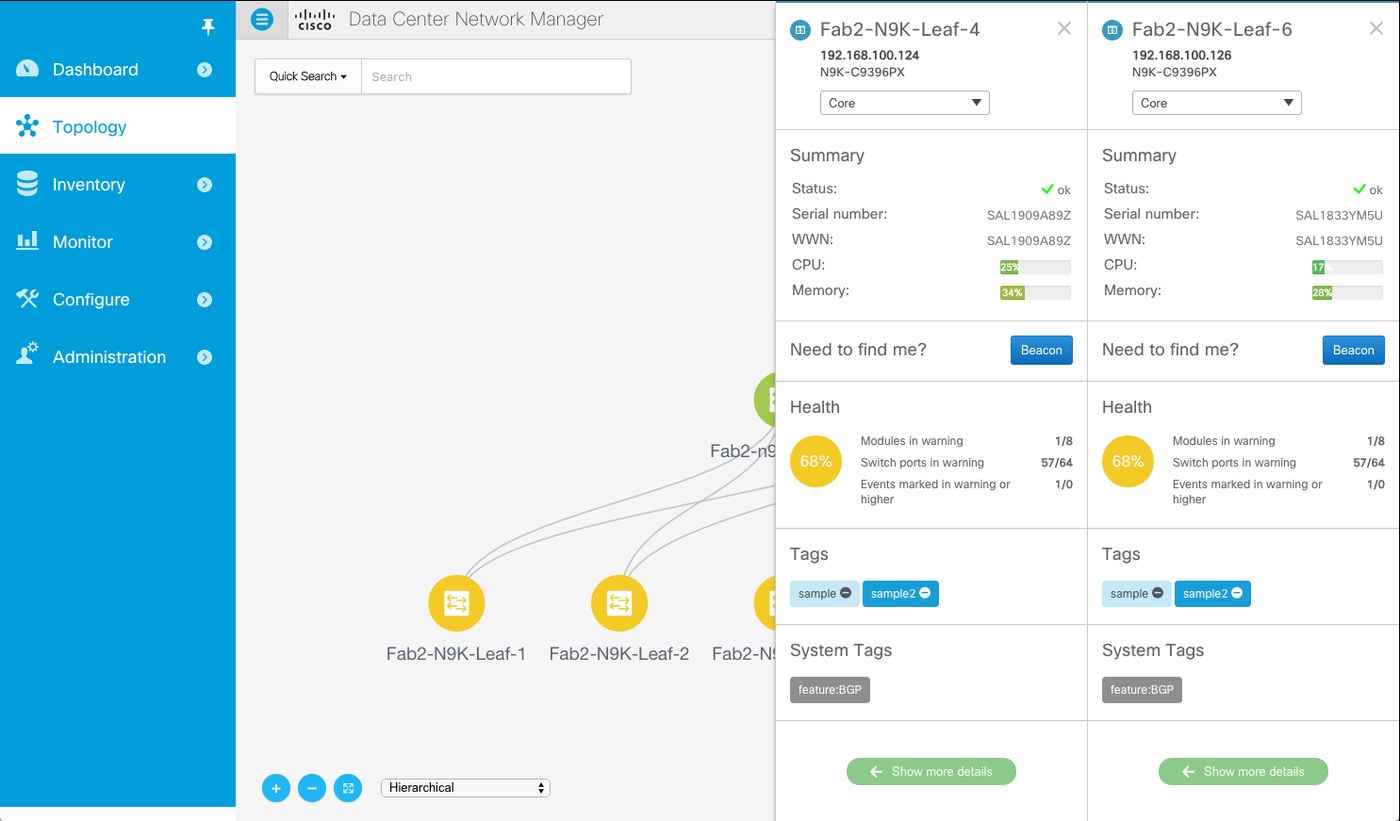Open the Core role dropdown for Leaf-6

click(x=1217, y=103)
